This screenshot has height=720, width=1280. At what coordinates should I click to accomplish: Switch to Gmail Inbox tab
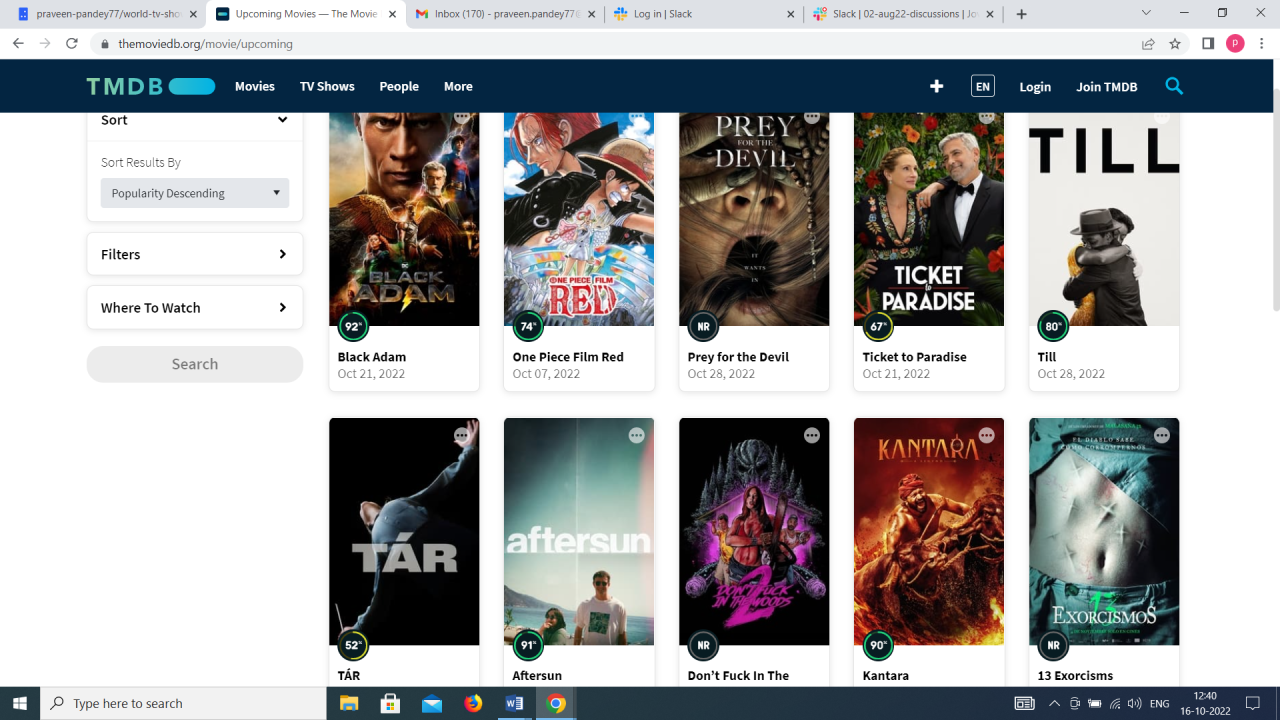coord(505,14)
